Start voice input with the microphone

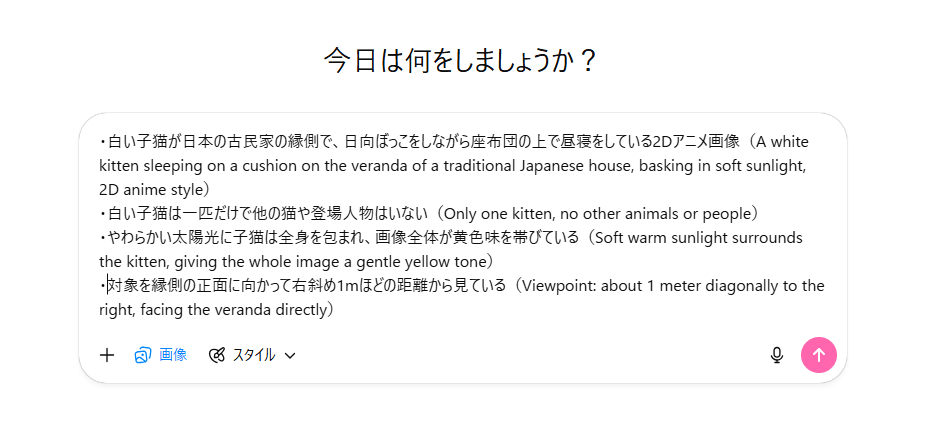[777, 355]
